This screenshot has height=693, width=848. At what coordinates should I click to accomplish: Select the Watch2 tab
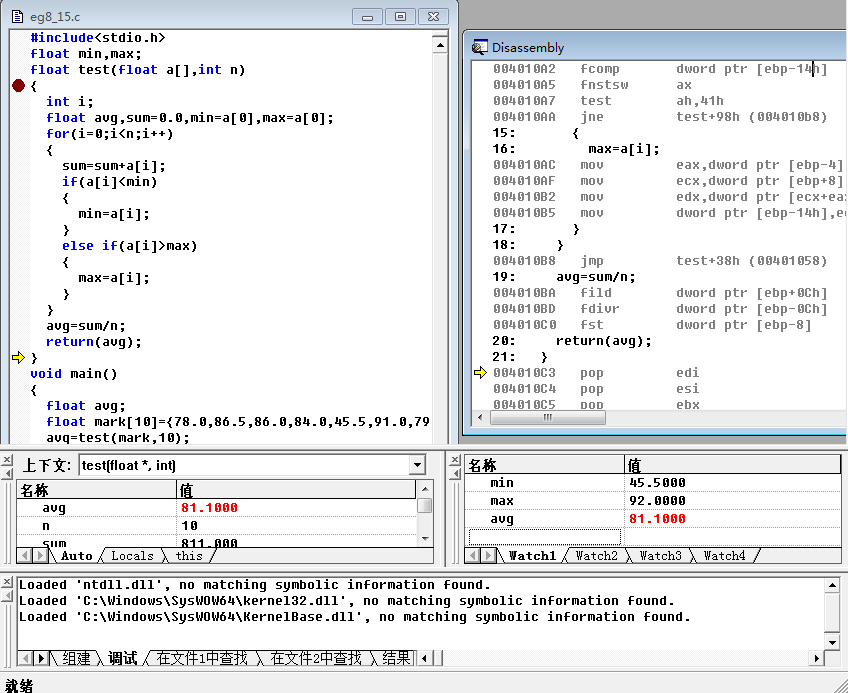click(x=596, y=556)
